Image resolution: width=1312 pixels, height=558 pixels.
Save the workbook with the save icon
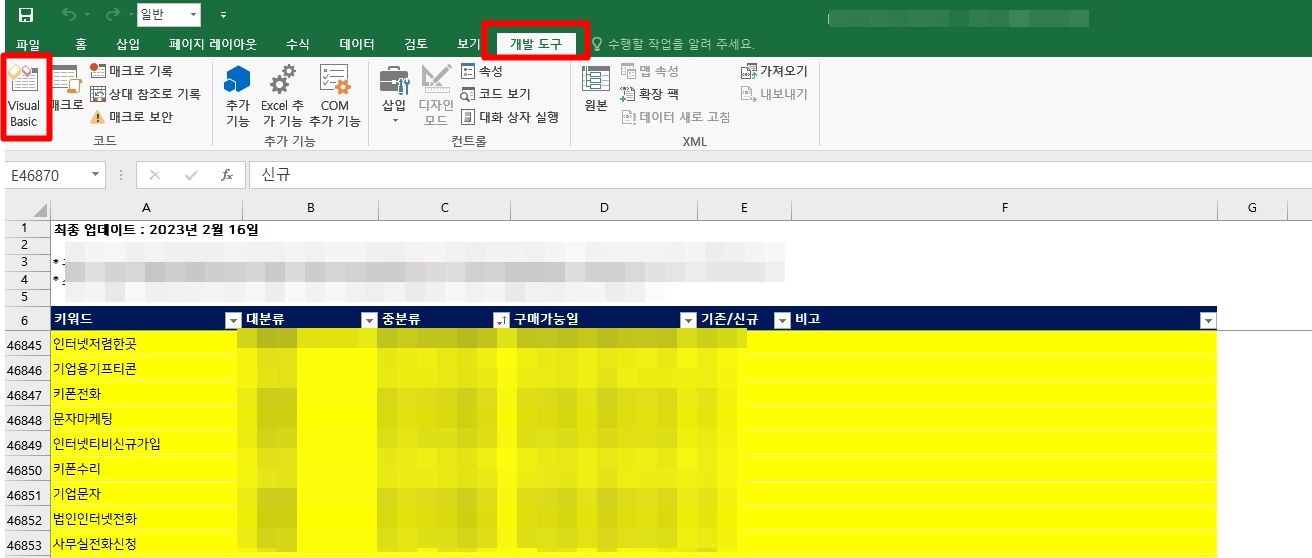pos(26,15)
